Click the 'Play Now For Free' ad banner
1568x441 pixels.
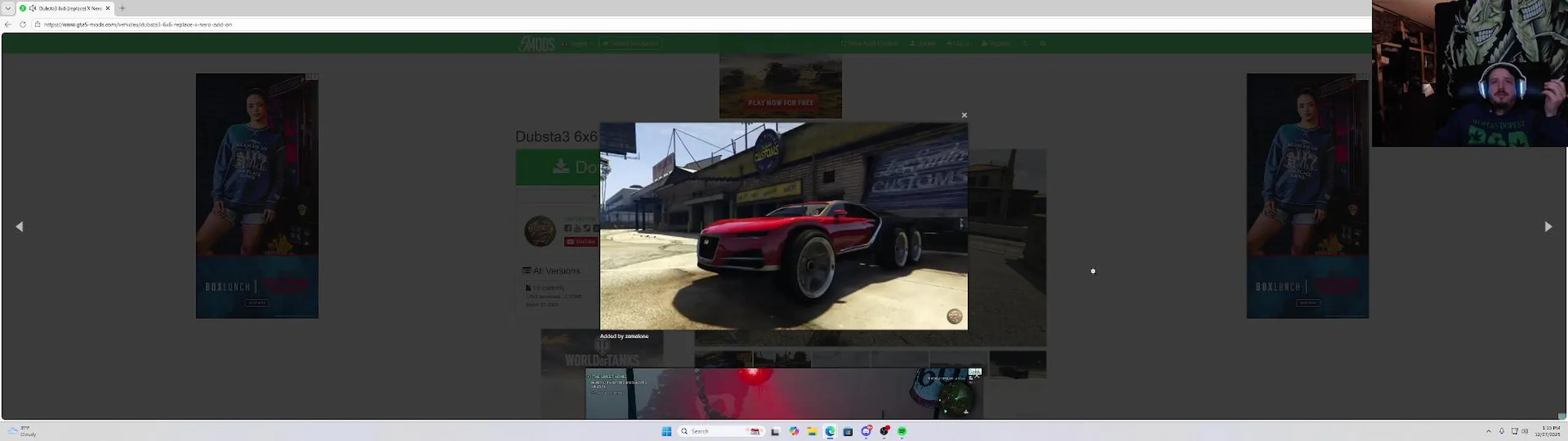click(x=781, y=86)
